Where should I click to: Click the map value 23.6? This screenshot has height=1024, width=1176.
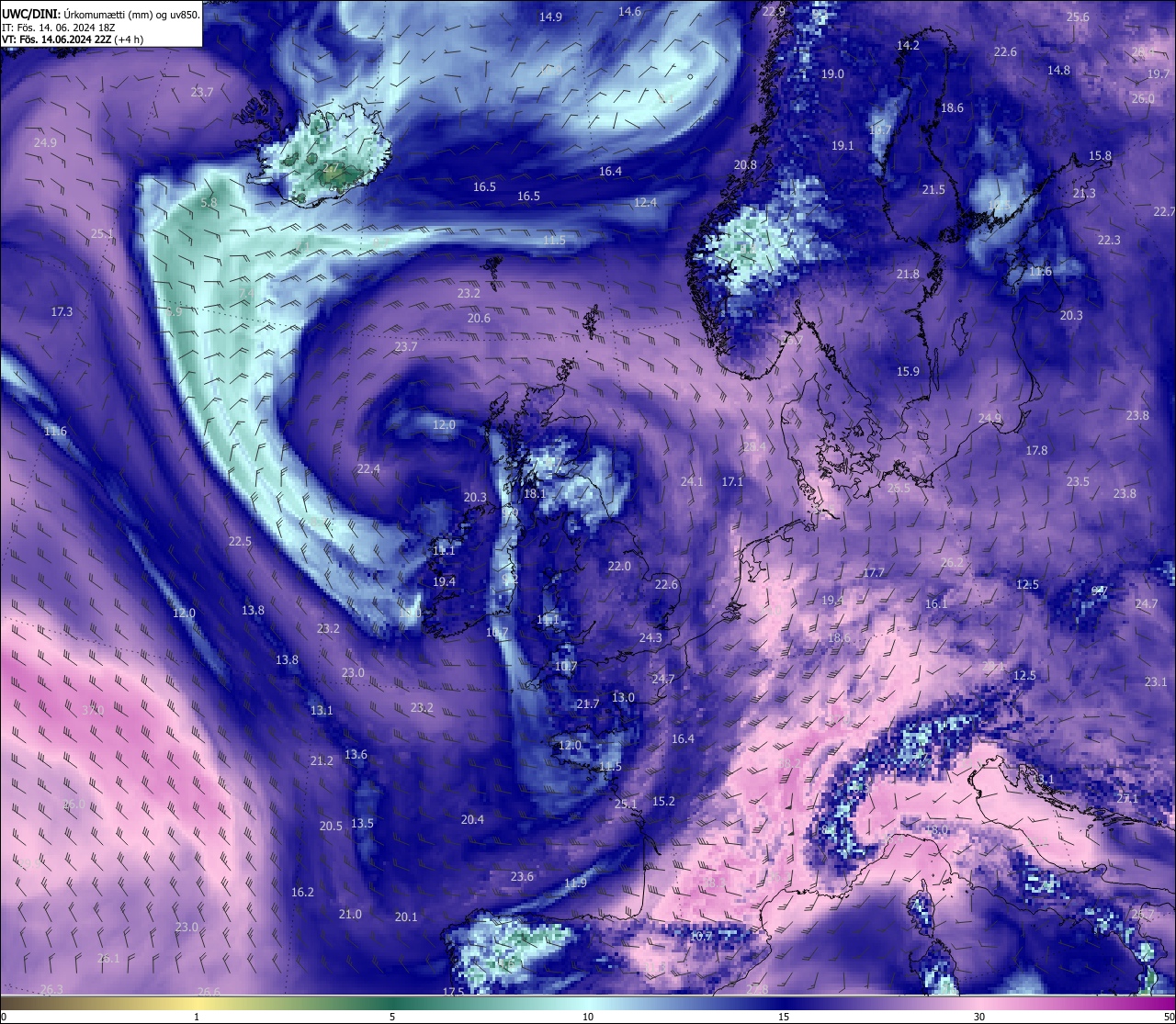pos(522,876)
